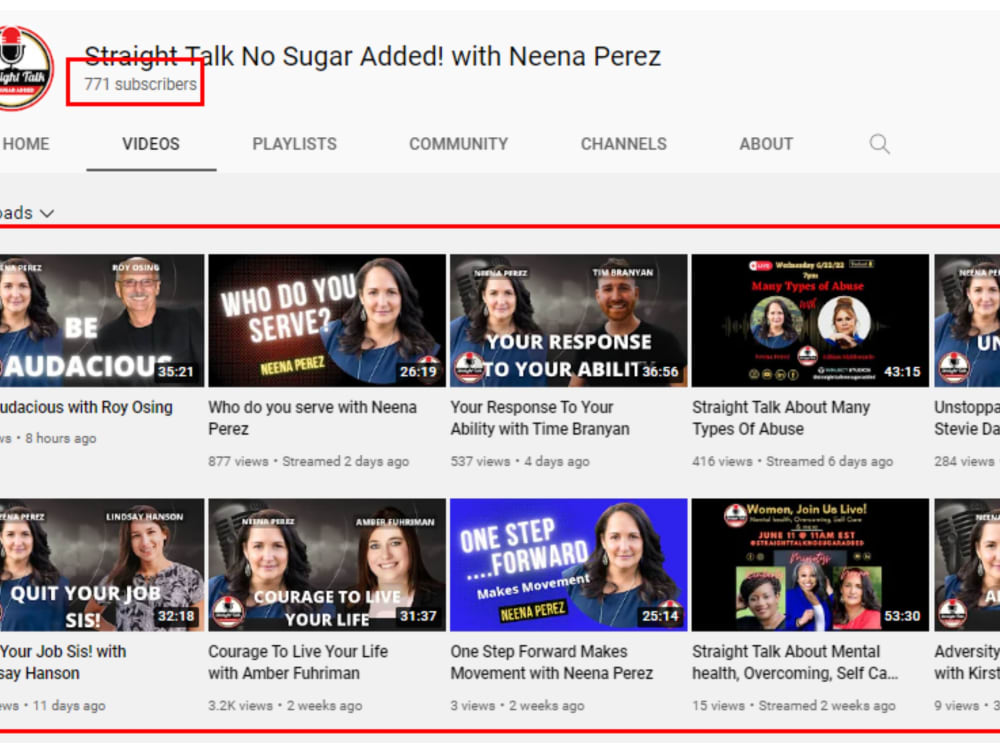
Task: Open title 'Courage To Live Your Life with Amber Fuhriman'
Action: (298, 662)
